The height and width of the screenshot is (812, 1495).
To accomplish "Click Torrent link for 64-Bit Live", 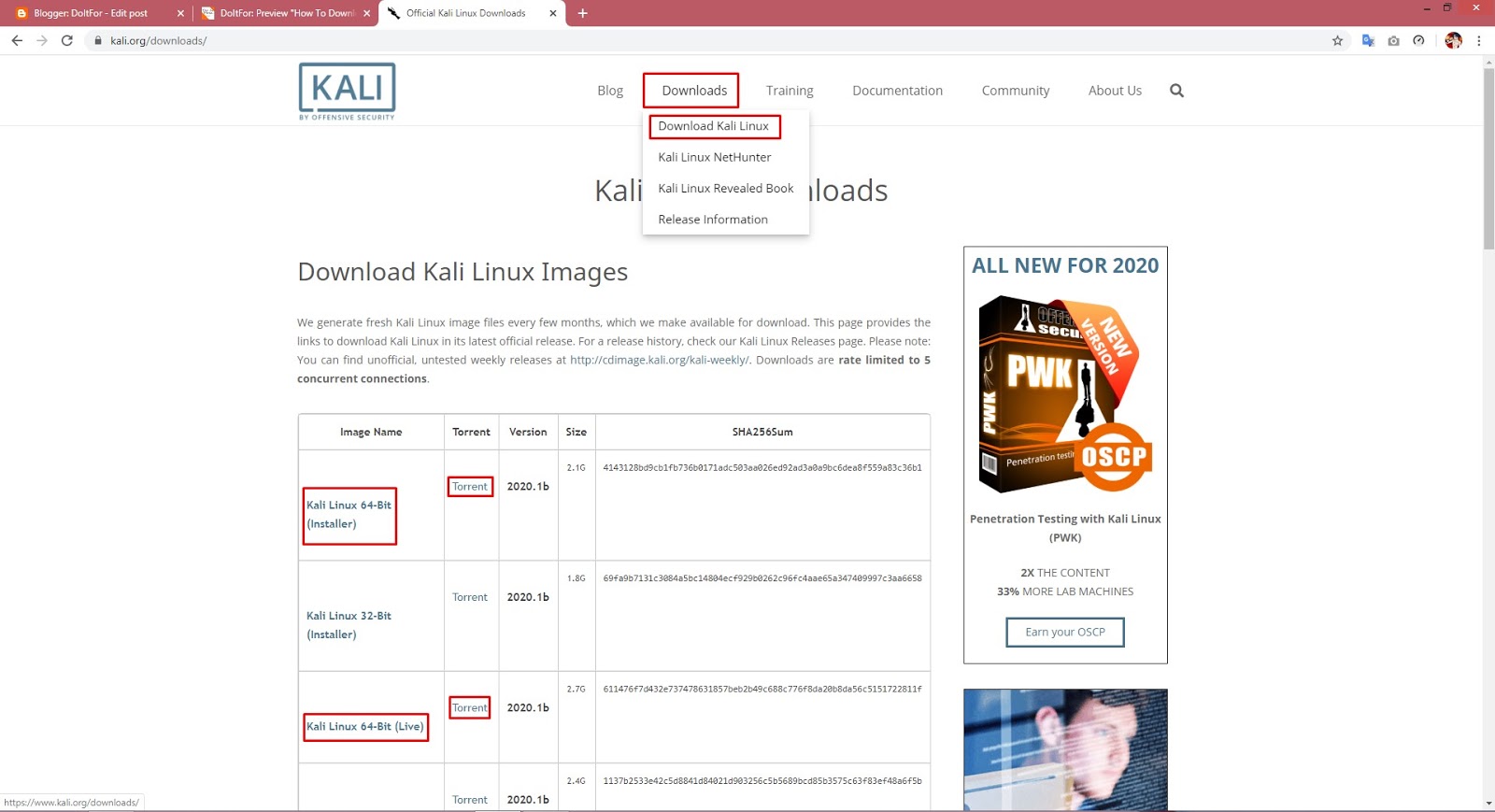I will (x=470, y=708).
